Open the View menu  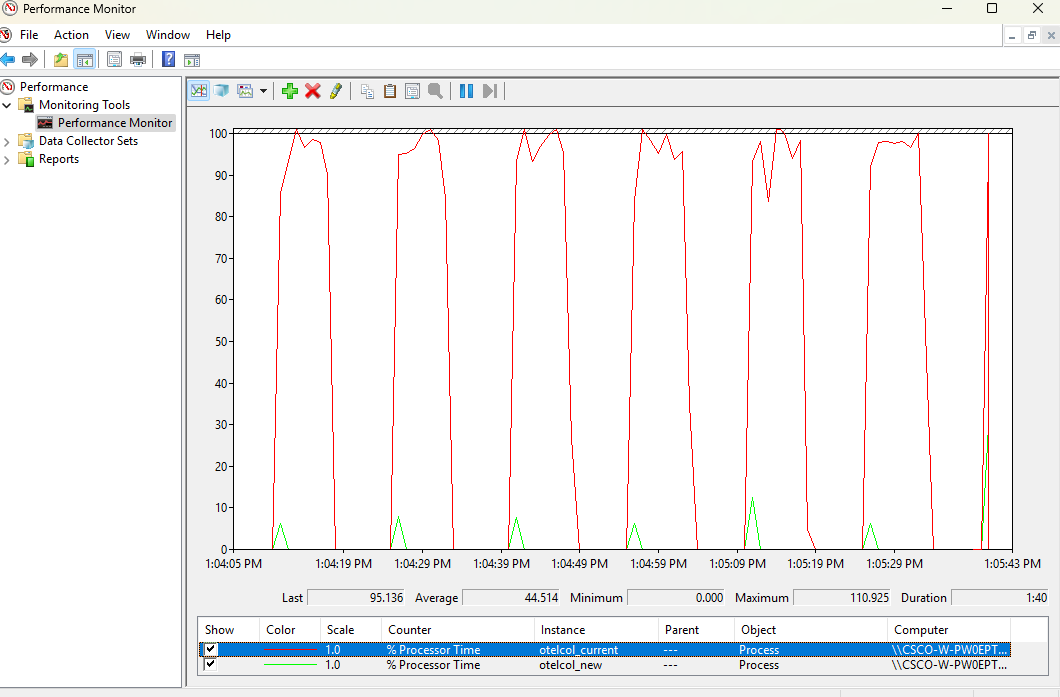click(x=117, y=34)
